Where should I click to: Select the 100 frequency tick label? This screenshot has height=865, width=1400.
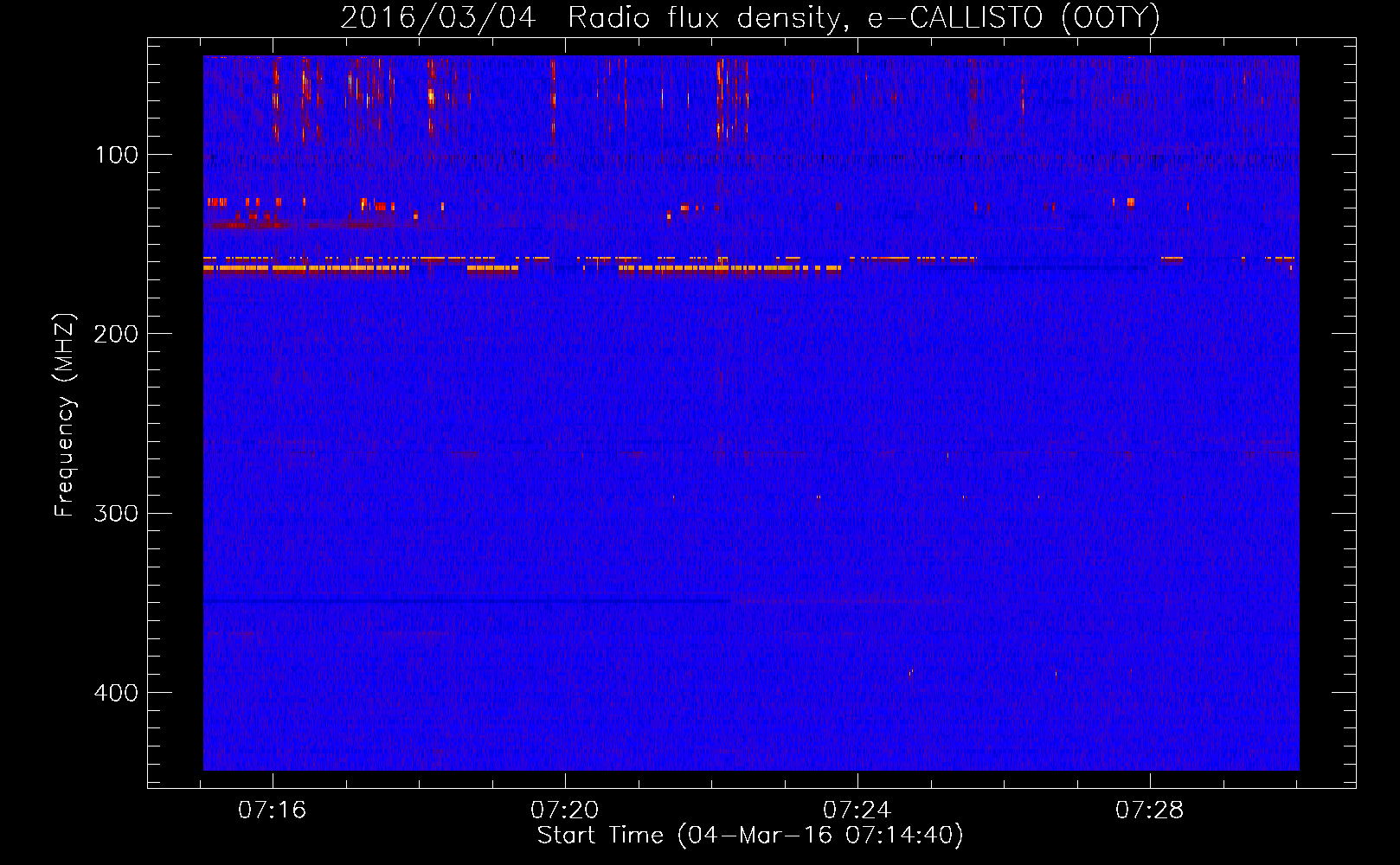click(117, 155)
